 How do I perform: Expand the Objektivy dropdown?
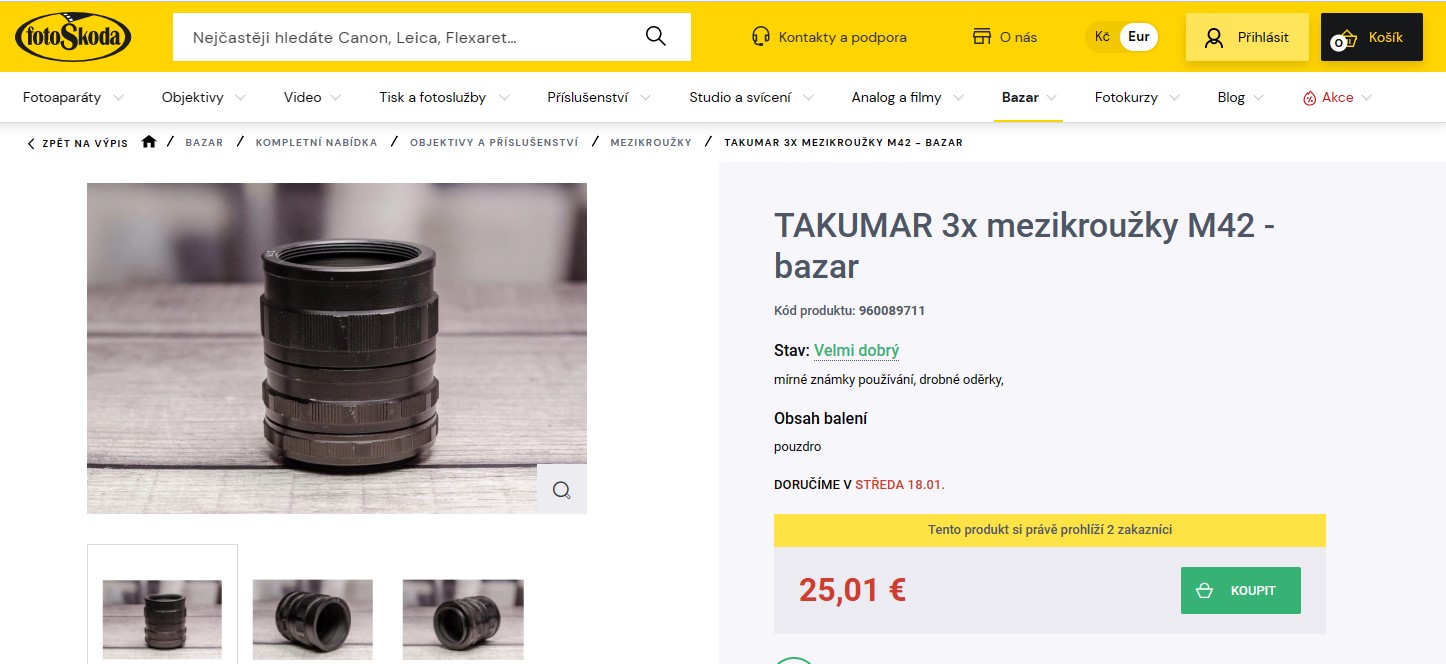coord(204,97)
